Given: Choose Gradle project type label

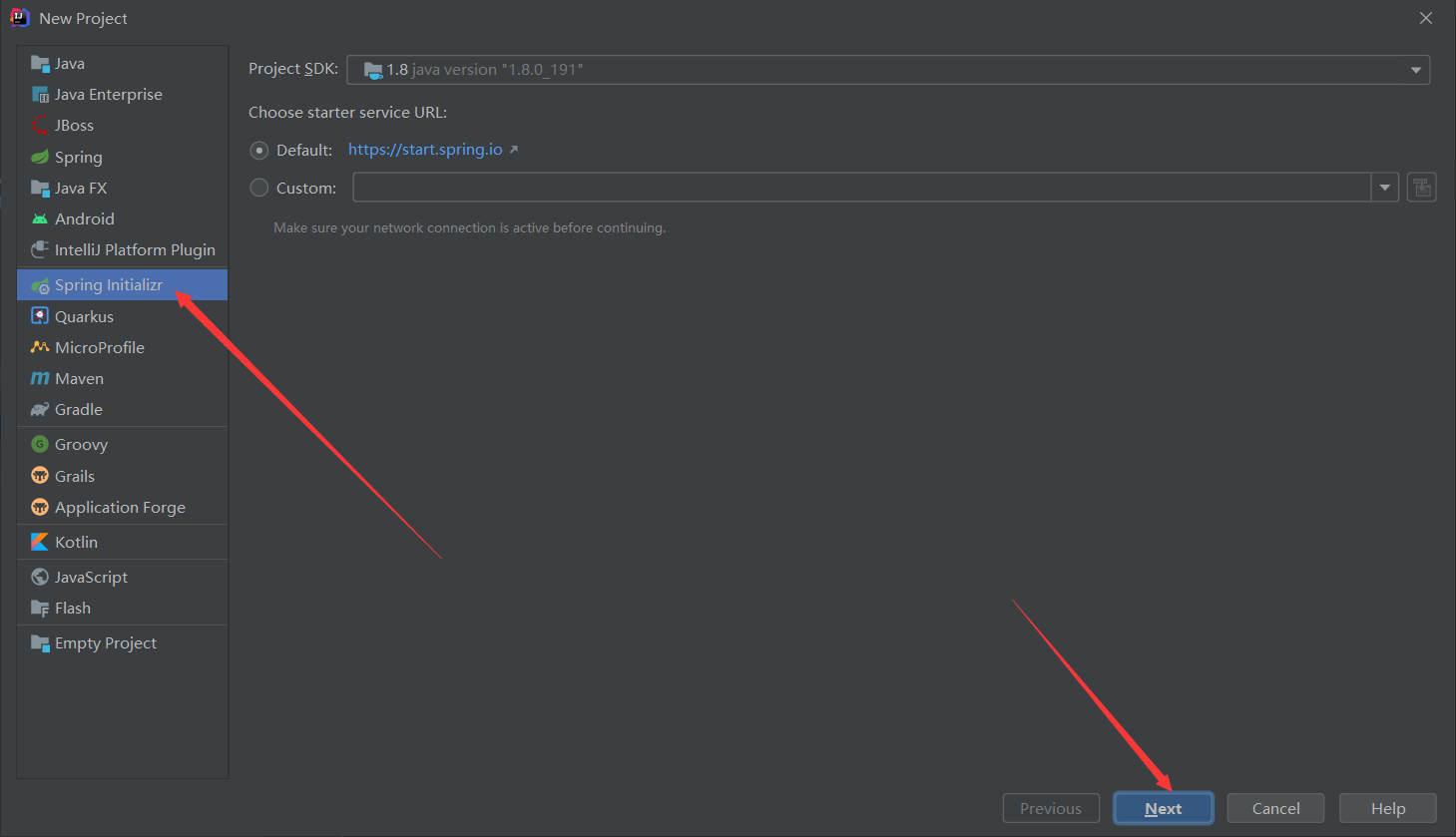Looking at the screenshot, I should coord(79,410).
